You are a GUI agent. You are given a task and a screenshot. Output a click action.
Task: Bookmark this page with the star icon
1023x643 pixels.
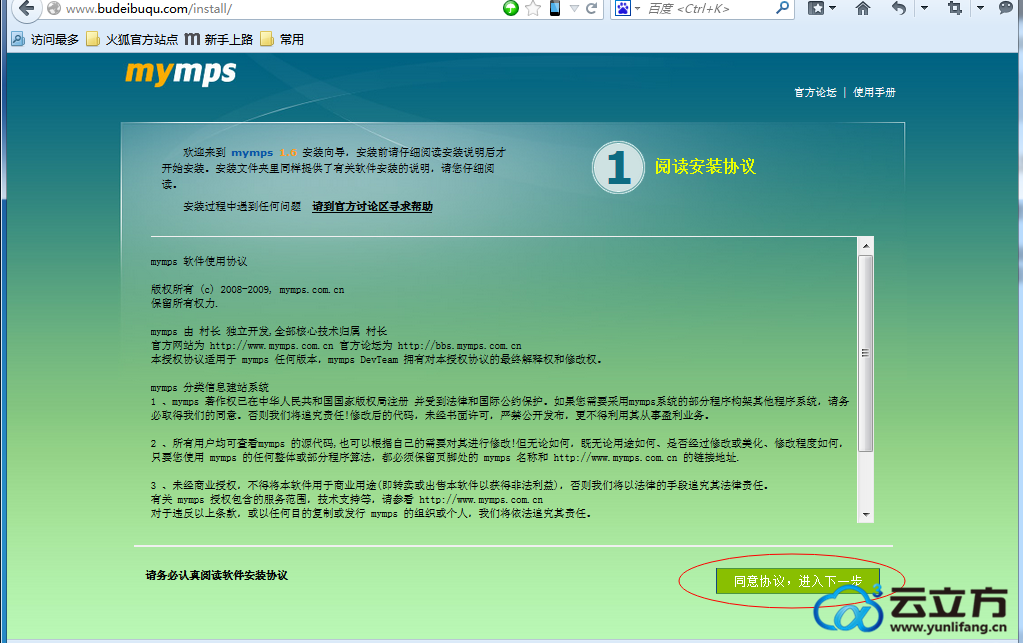(533, 8)
